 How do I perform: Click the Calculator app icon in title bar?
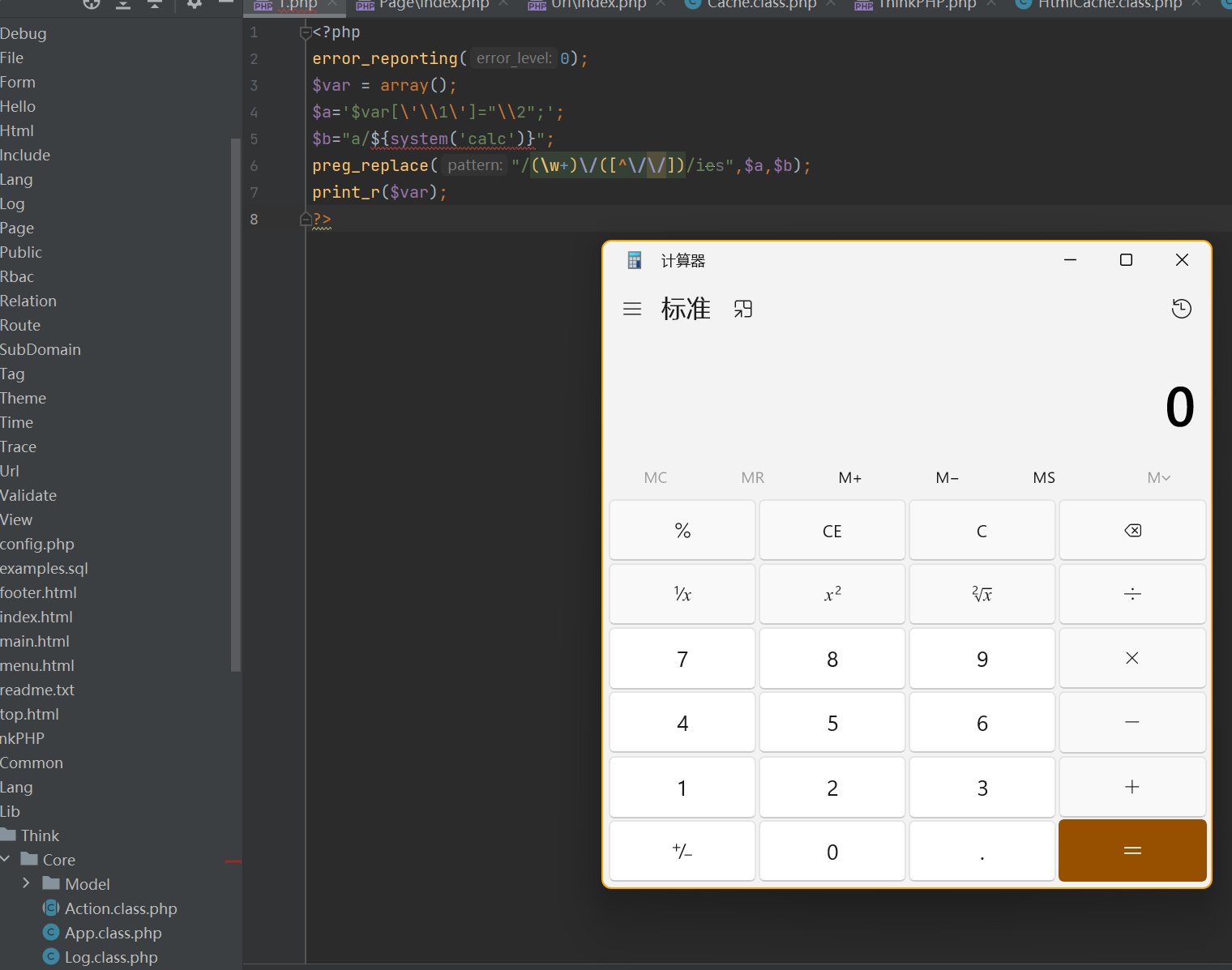click(635, 260)
